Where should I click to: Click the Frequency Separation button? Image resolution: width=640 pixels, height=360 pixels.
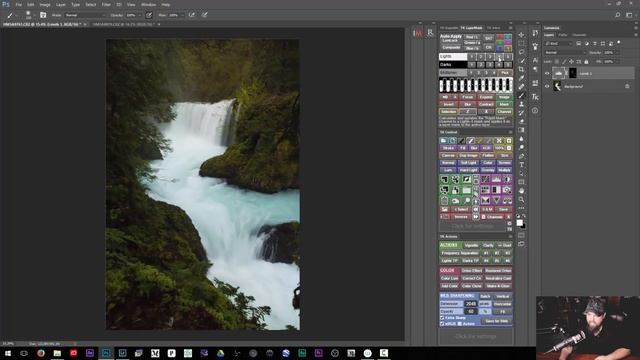460,253
